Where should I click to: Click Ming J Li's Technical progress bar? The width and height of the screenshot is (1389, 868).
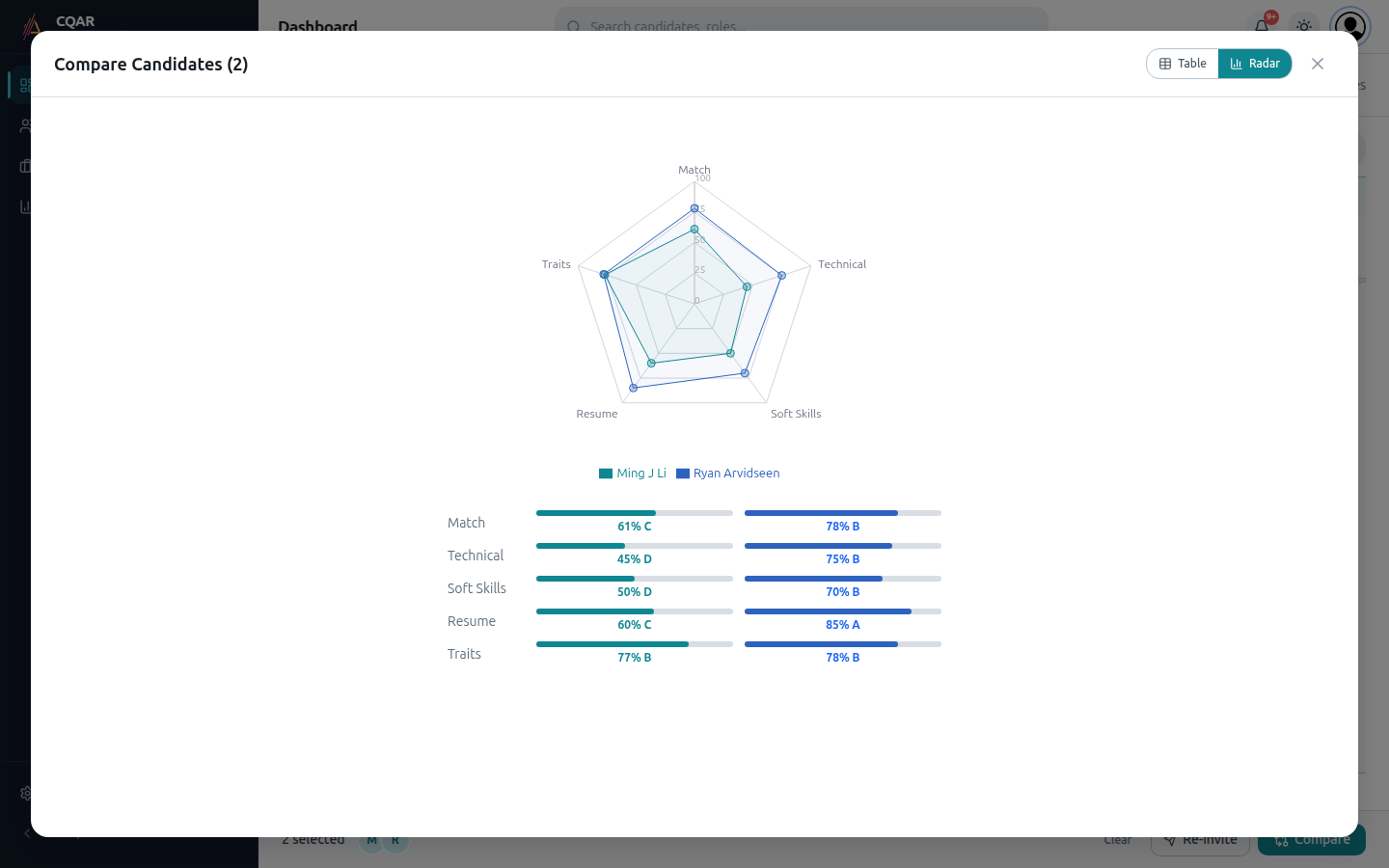pos(635,546)
